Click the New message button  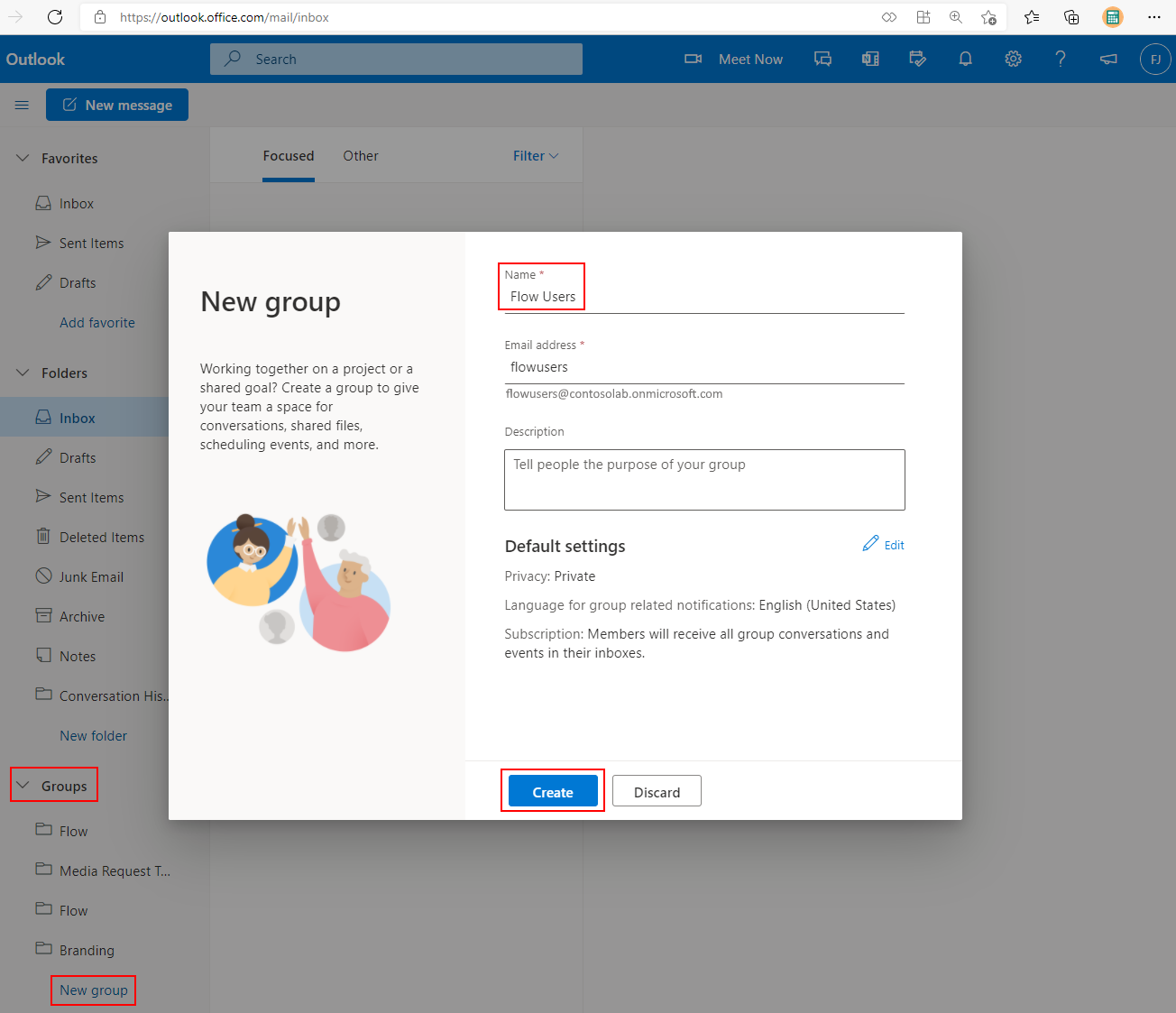point(117,105)
